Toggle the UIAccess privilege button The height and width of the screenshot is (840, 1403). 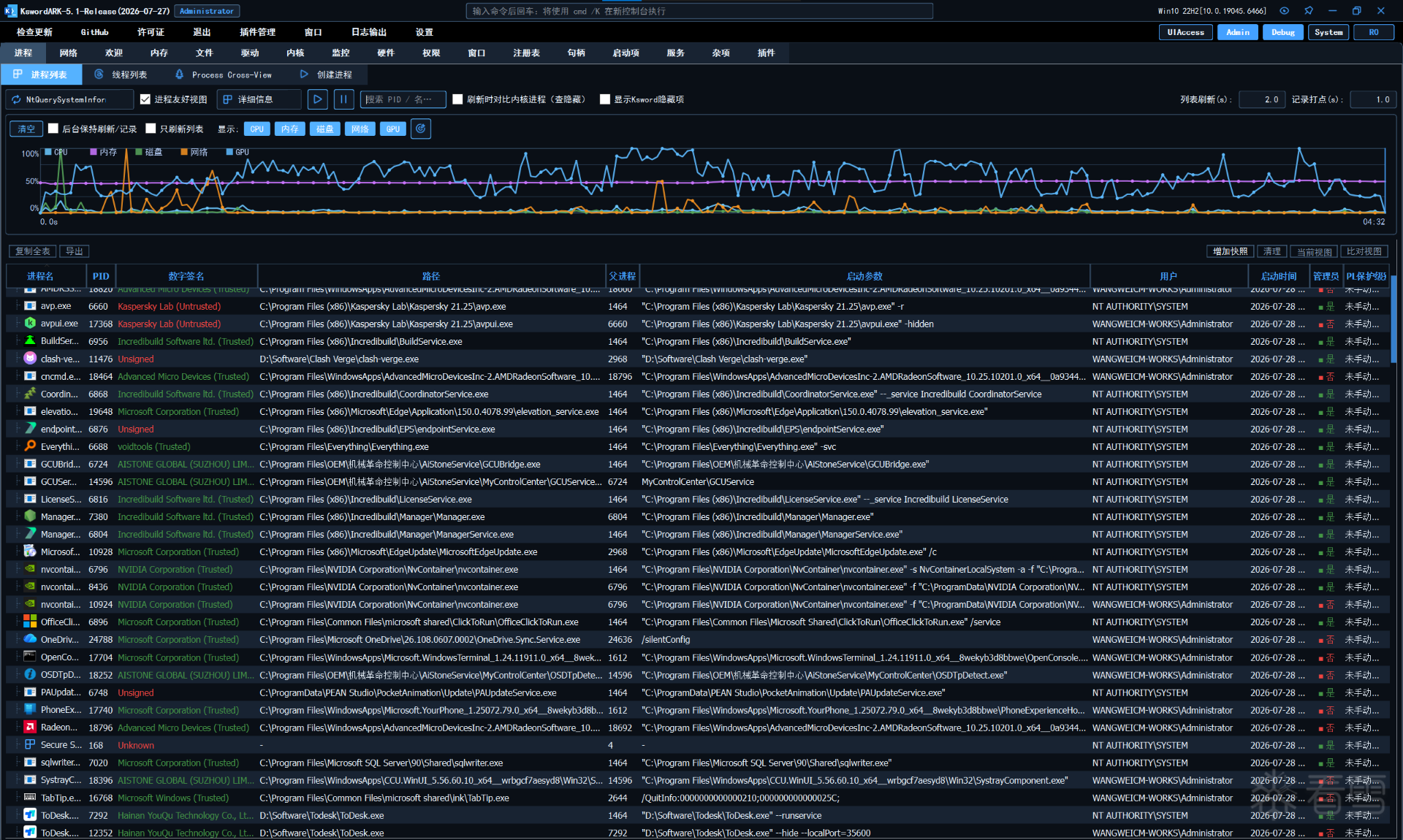(1185, 32)
